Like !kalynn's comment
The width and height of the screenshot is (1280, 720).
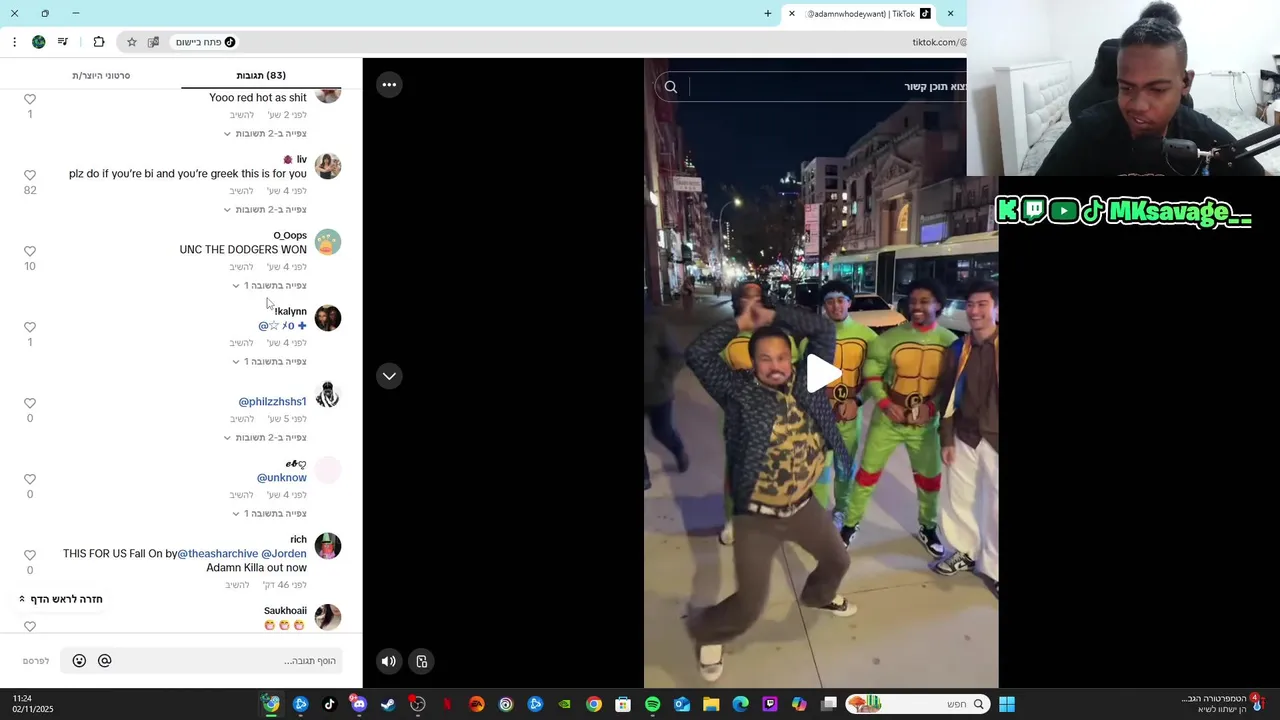coord(29,327)
